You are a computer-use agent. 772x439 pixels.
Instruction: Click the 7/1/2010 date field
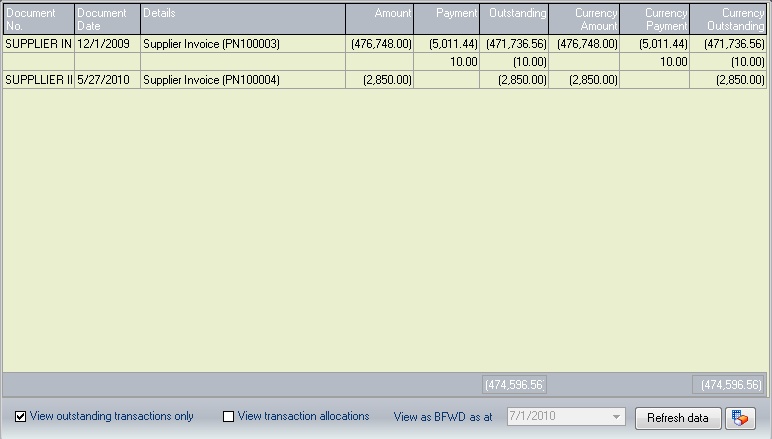point(556,417)
